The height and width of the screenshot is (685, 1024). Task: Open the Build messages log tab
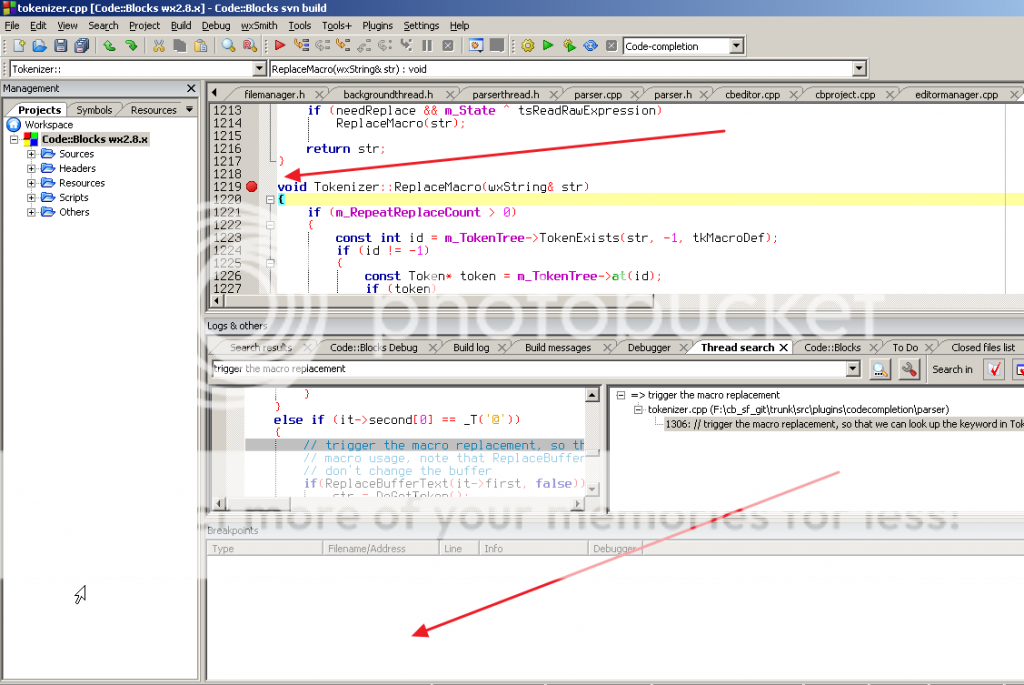tap(558, 347)
